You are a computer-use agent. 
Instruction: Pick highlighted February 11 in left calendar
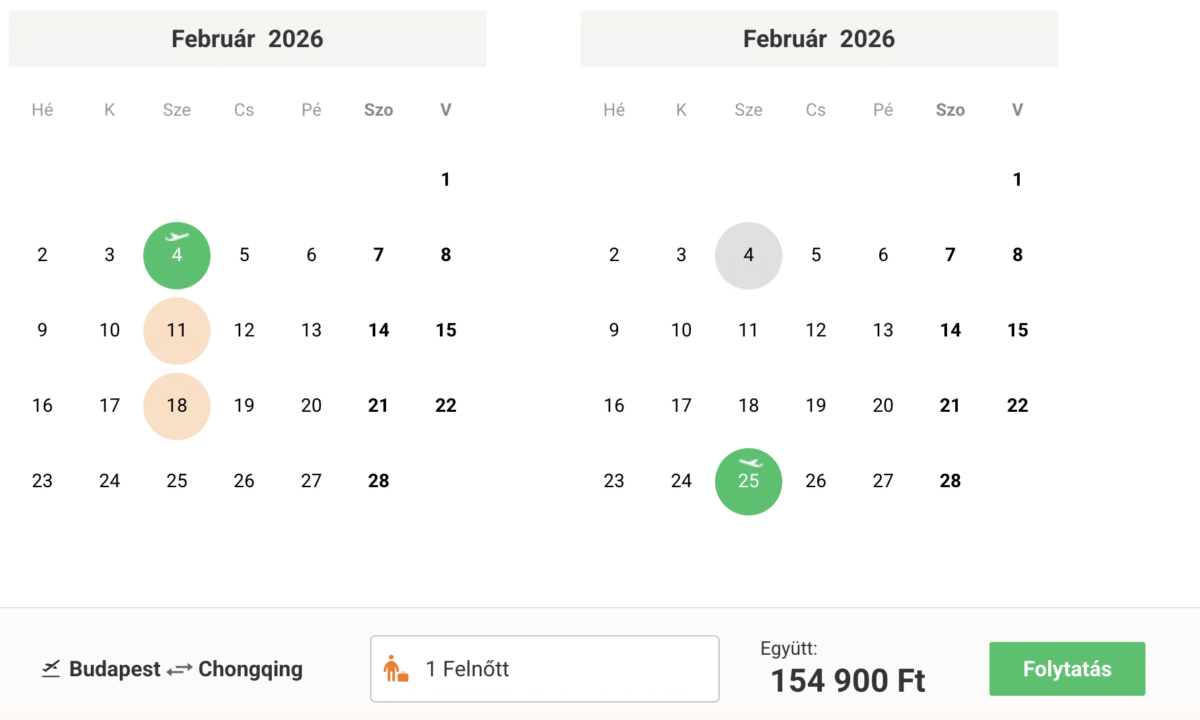(x=177, y=330)
